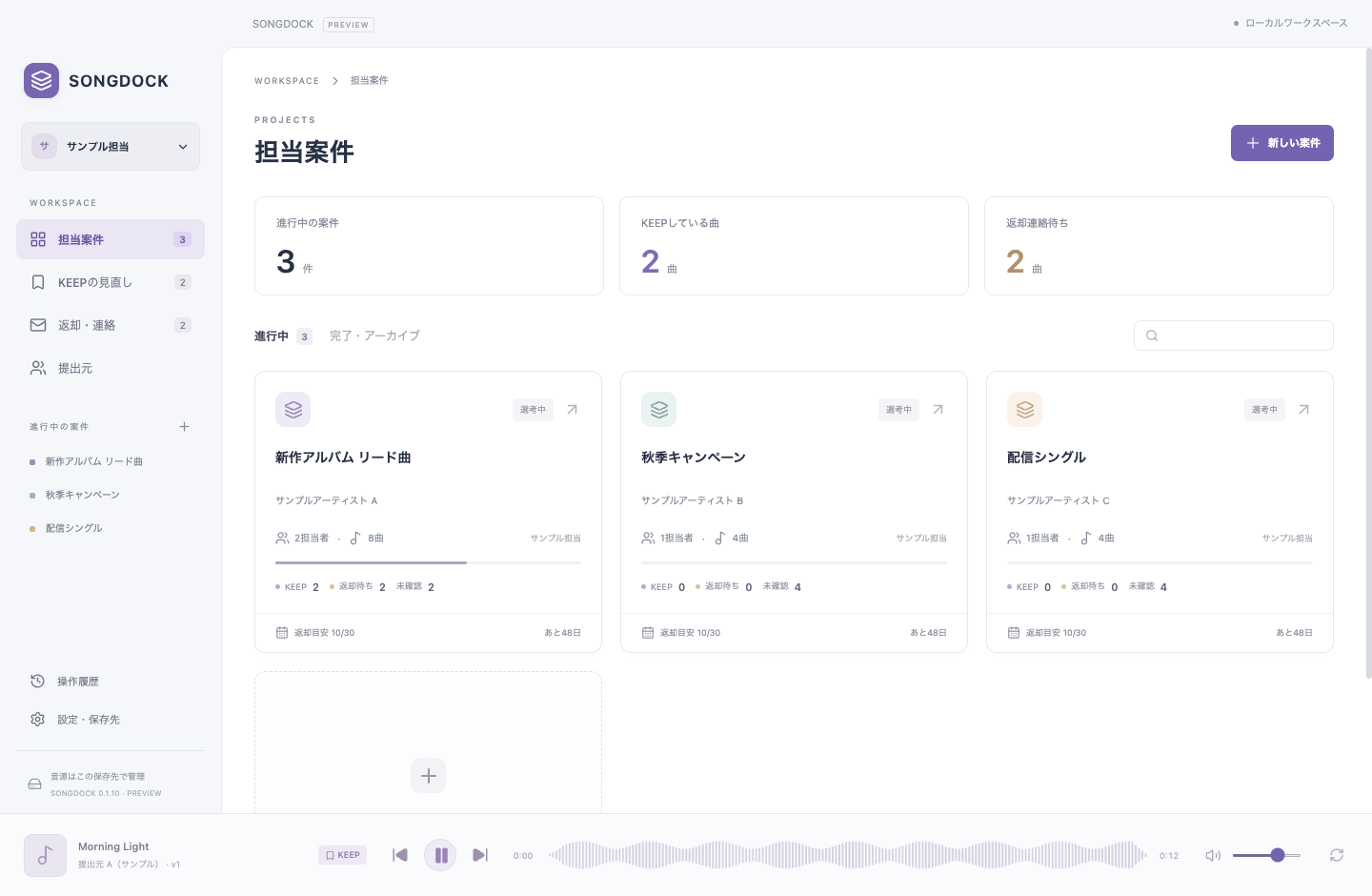This screenshot has height=896, width=1372.
Task: Open 設定・保存先 gear settings
Action: (38, 719)
